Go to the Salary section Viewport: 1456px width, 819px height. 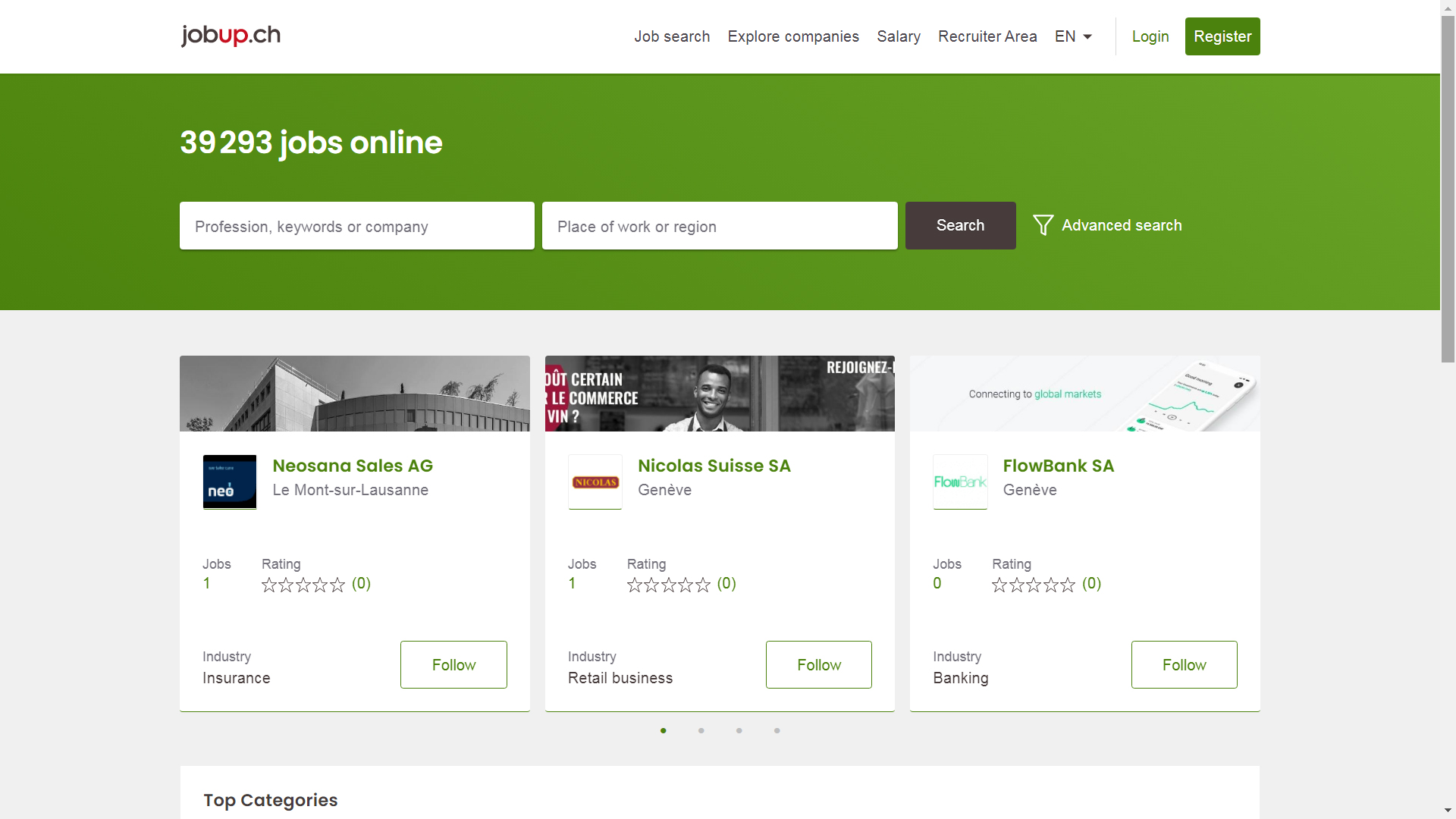[899, 36]
